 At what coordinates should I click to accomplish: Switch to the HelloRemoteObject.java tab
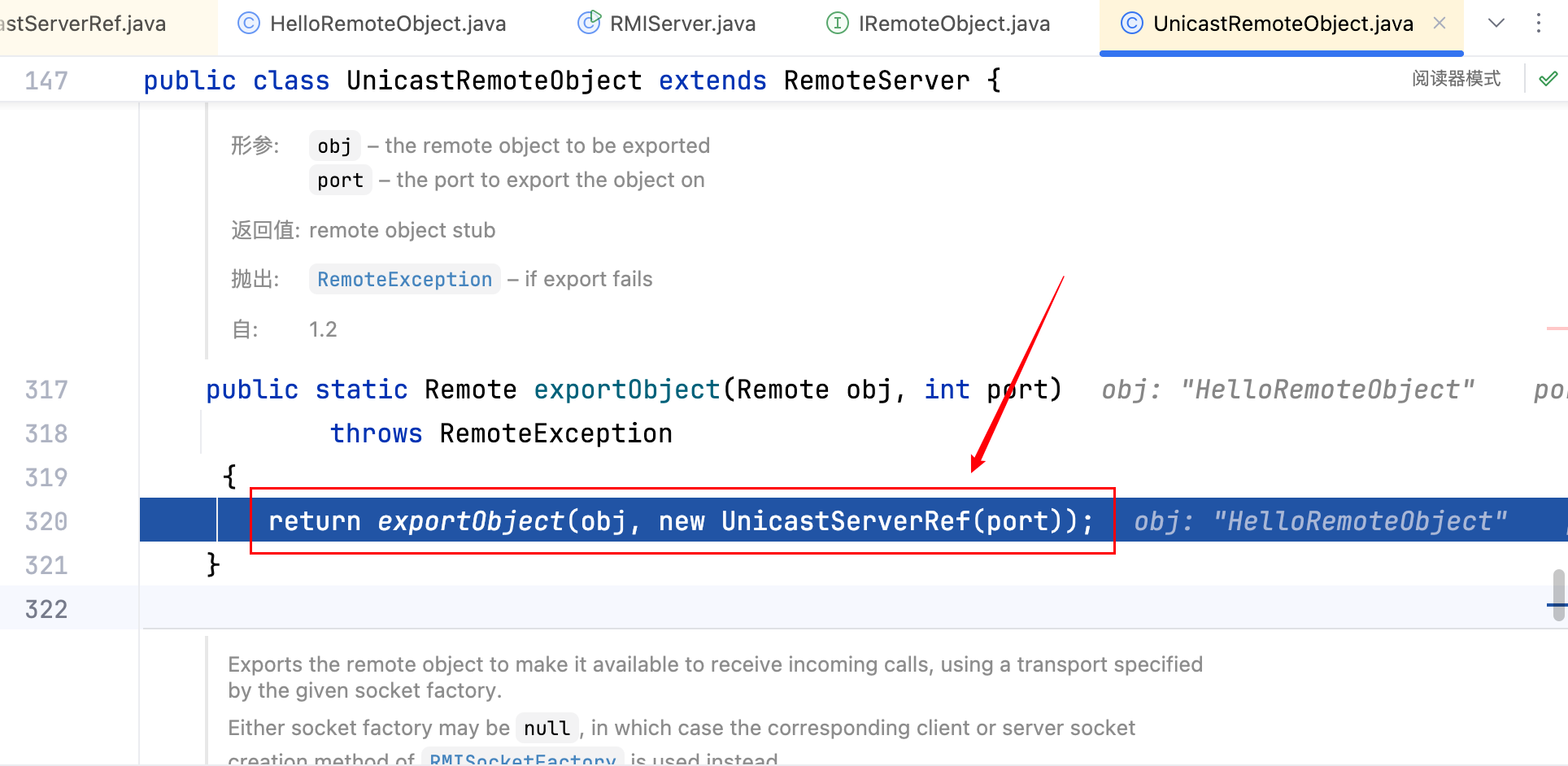(x=387, y=24)
